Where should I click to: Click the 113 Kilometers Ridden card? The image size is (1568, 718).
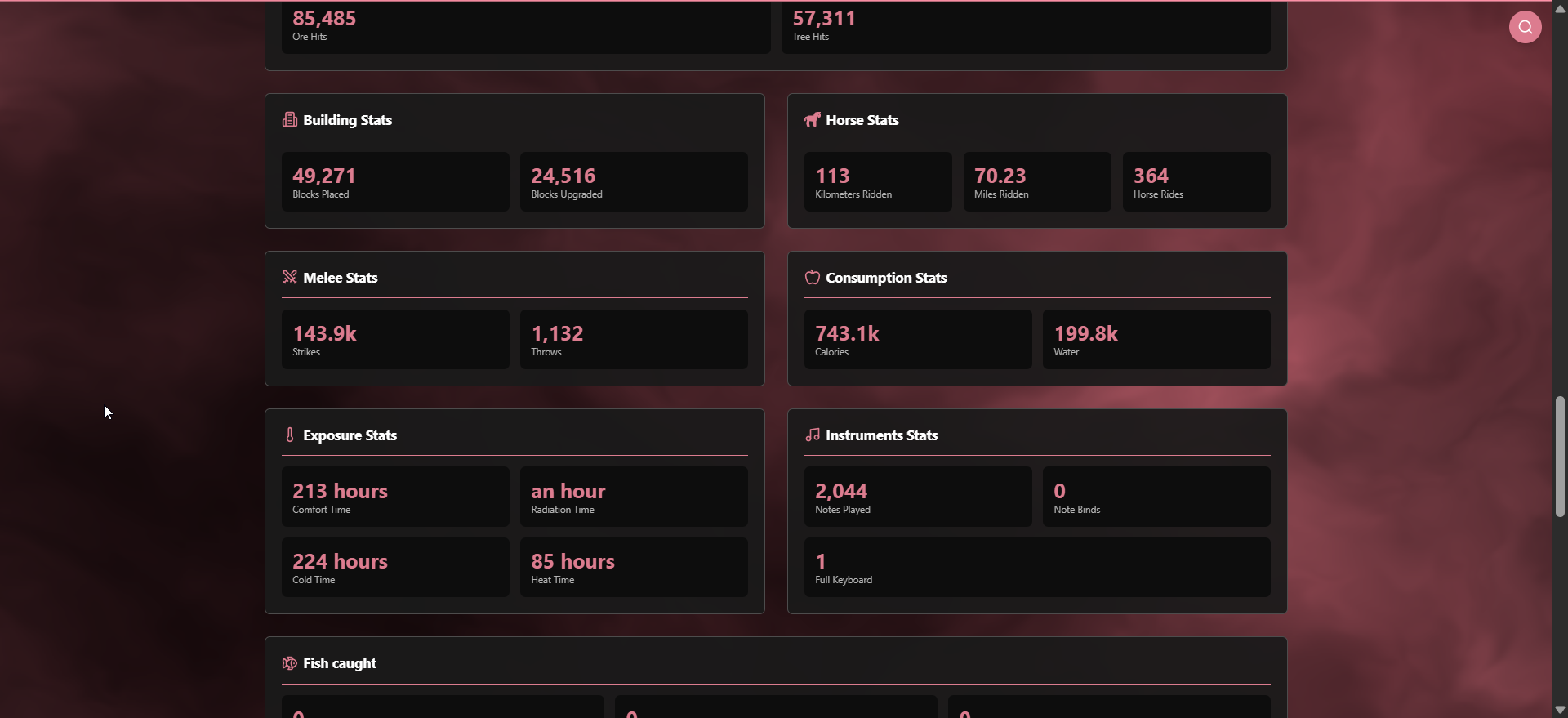[878, 182]
